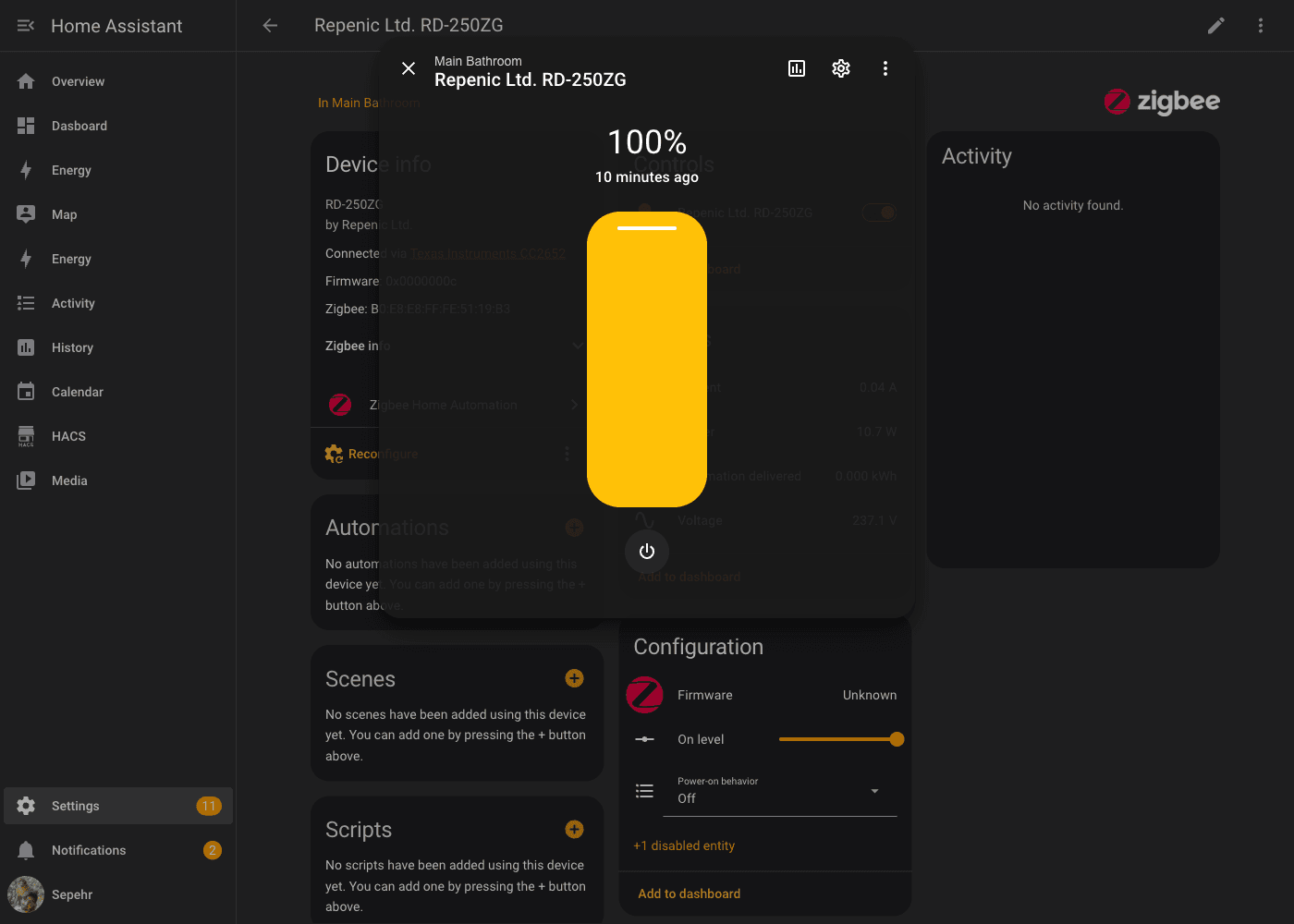The height and width of the screenshot is (924, 1294).
Task: Add a new automation with plus icon
Action: [x=574, y=527]
